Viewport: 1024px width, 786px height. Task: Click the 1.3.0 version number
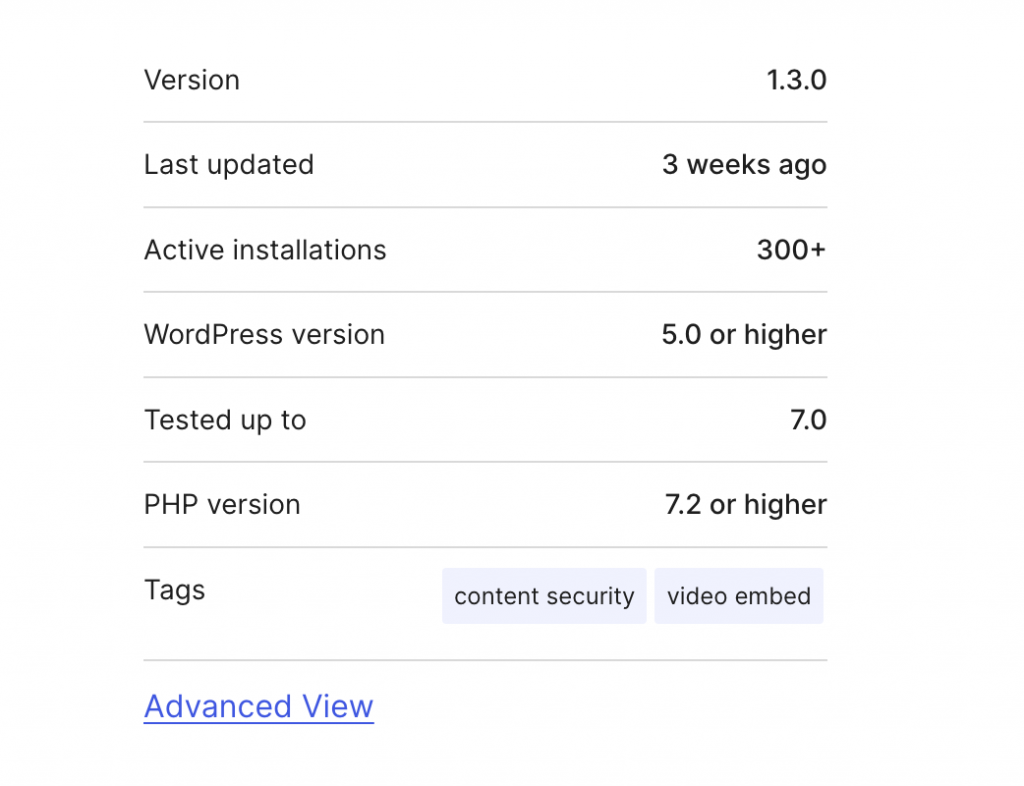pyautogui.click(x=797, y=80)
